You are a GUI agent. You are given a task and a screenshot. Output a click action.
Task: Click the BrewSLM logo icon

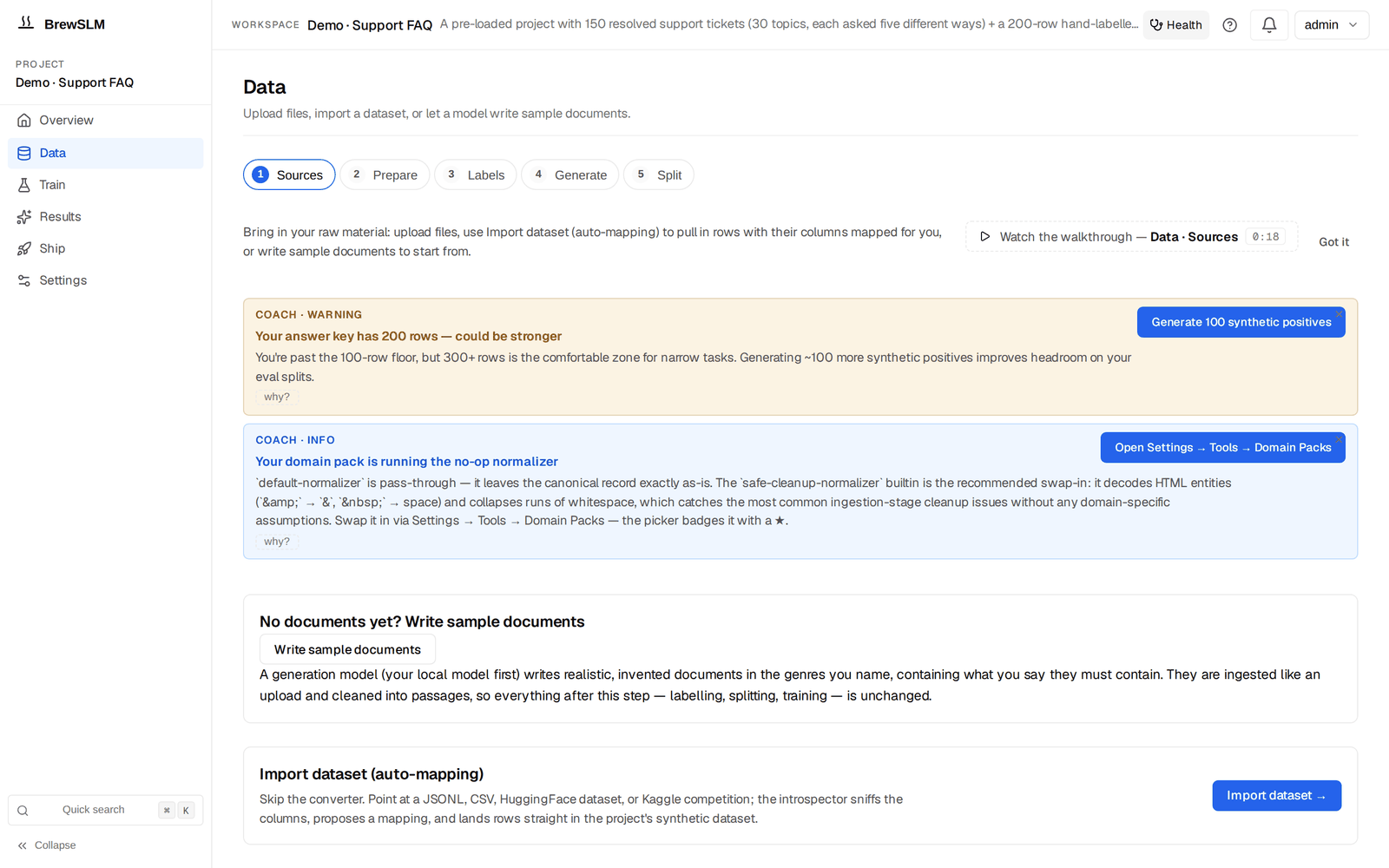point(26,23)
